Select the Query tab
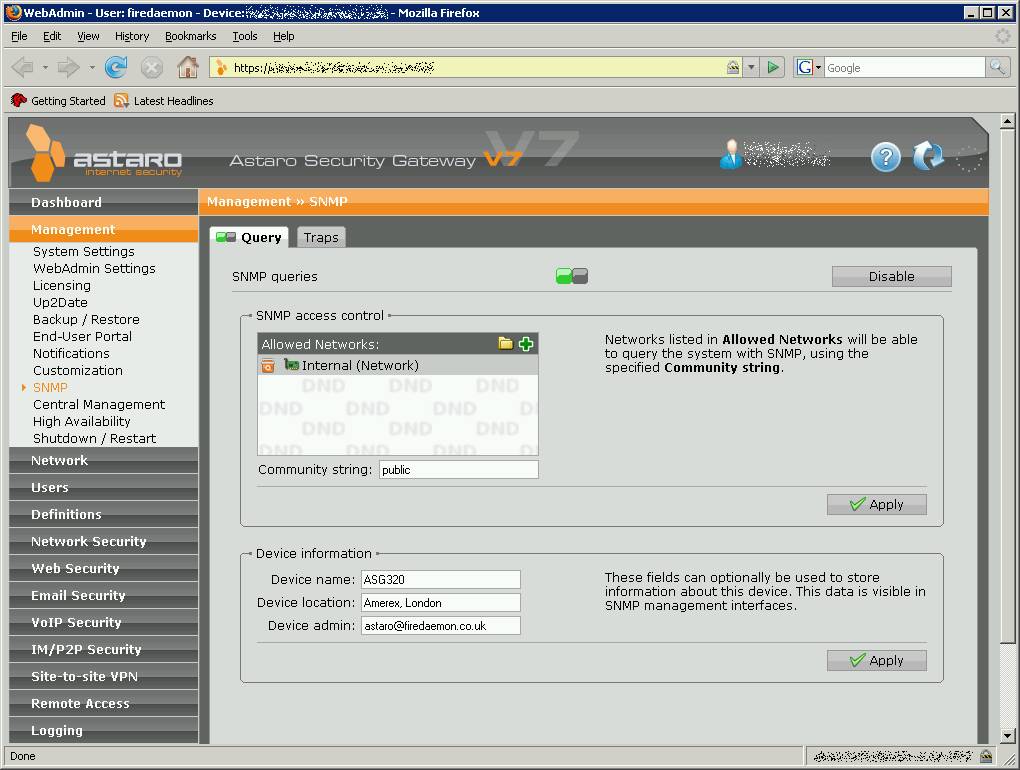The height and width of the screenshot is (770, 1020). tap(249, 237)
